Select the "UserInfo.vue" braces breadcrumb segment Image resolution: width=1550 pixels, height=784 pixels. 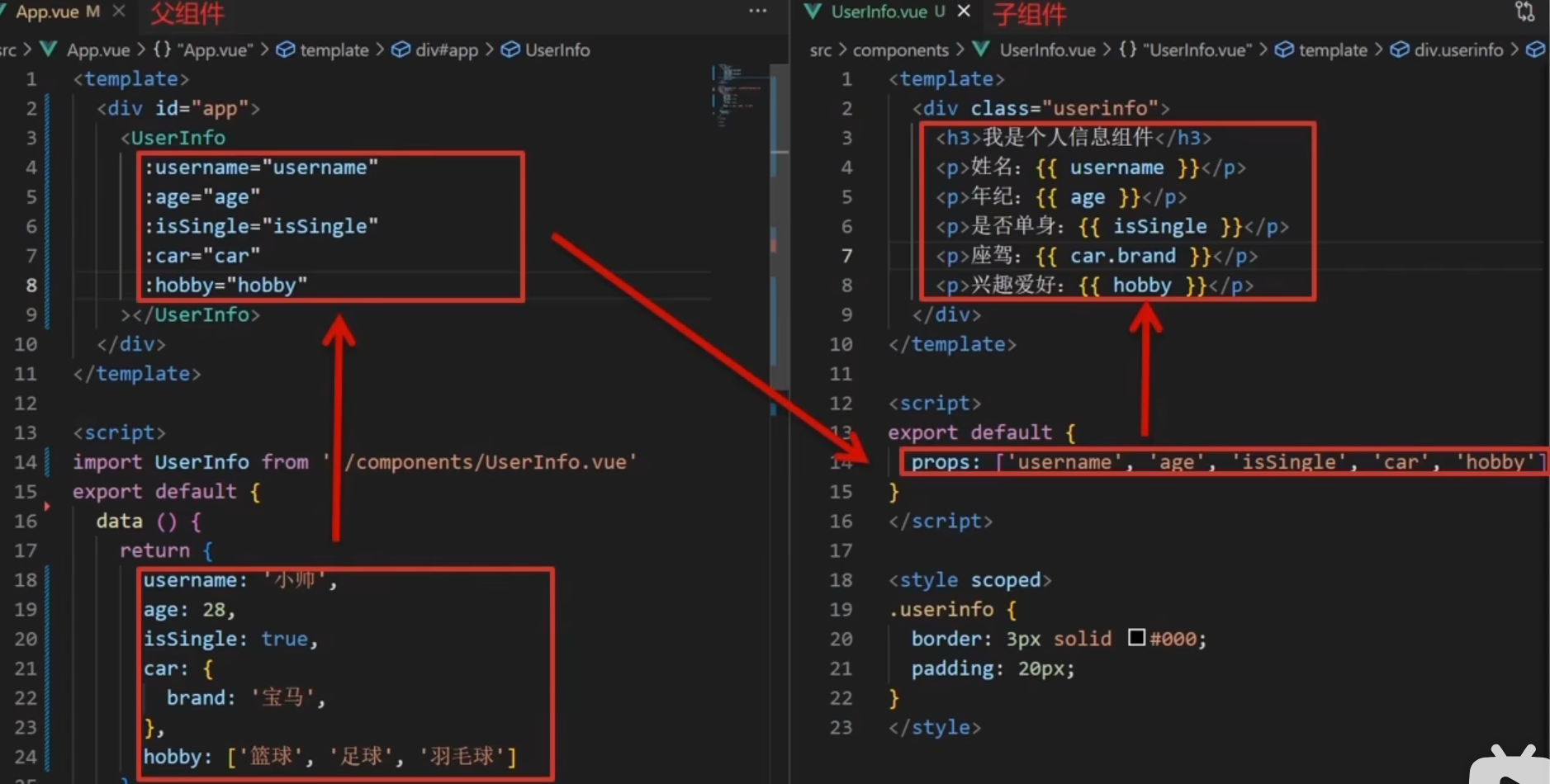1197,50
